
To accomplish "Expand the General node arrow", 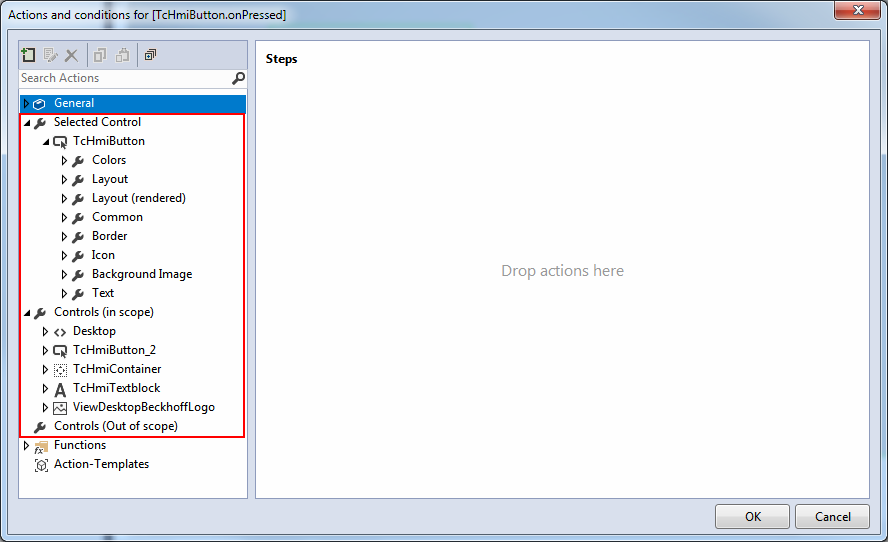I will [x=26, y=103].
